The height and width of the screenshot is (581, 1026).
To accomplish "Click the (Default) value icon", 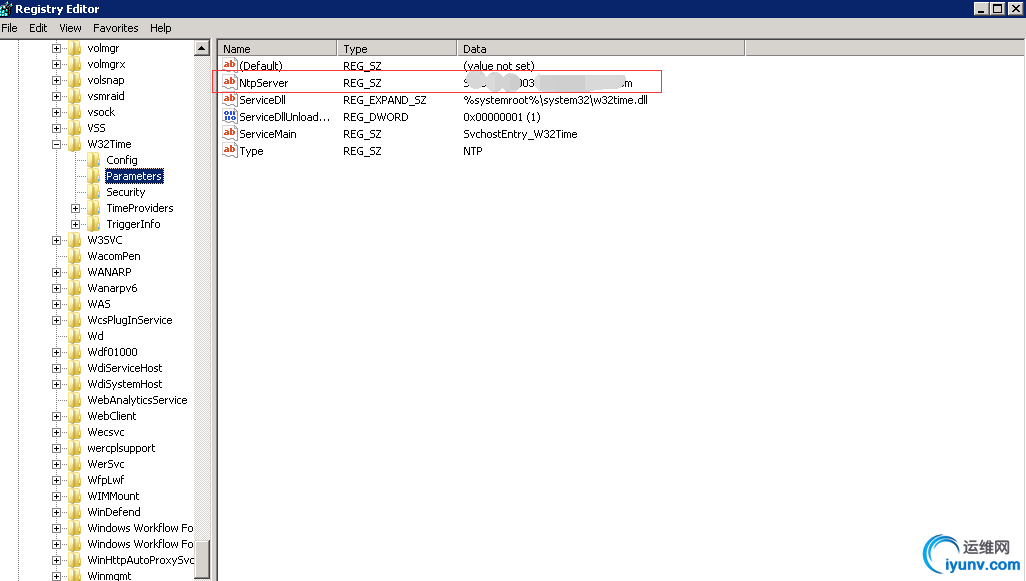I will [x=229, y=65].
